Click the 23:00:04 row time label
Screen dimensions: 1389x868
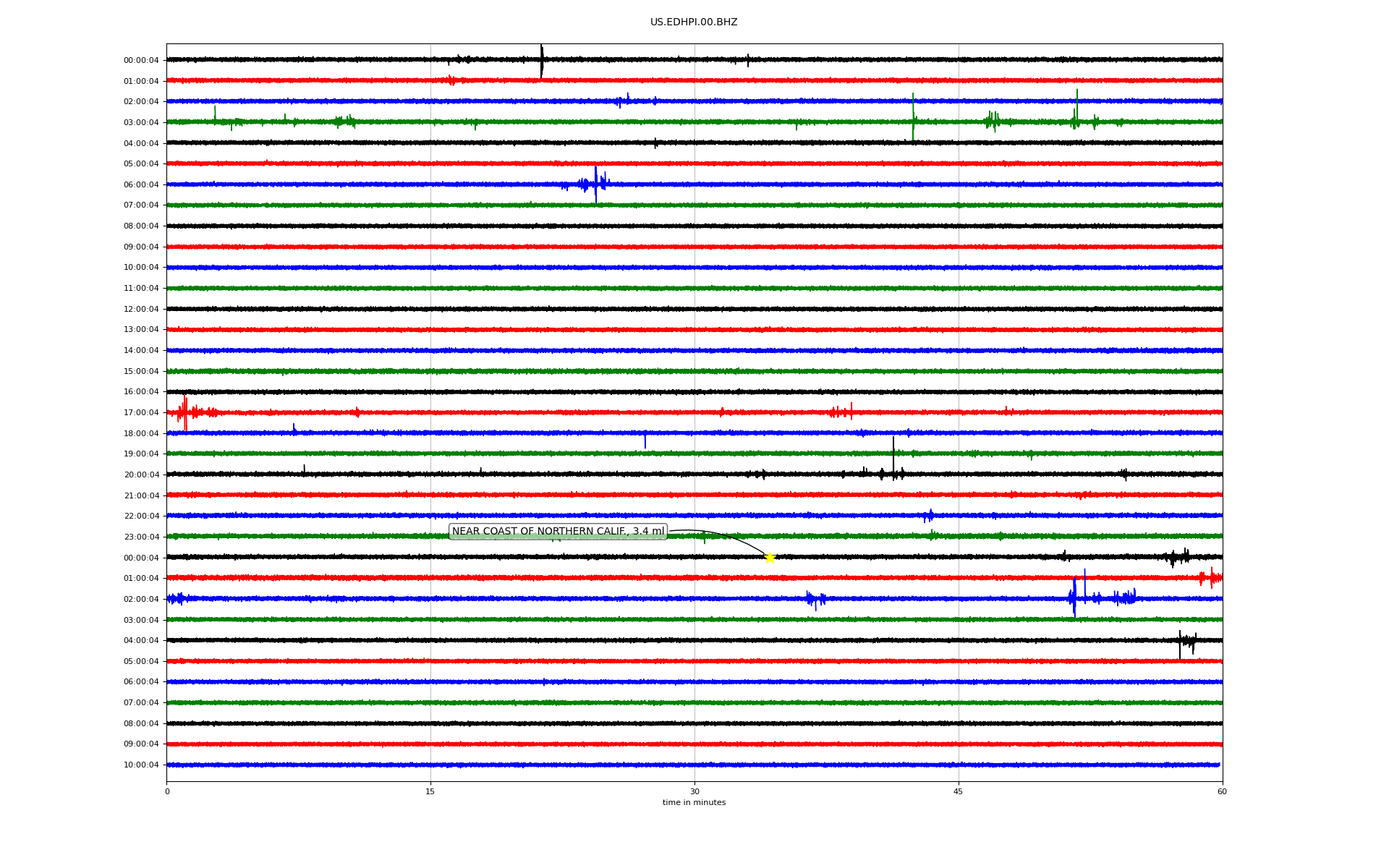(x=141, y=537)
